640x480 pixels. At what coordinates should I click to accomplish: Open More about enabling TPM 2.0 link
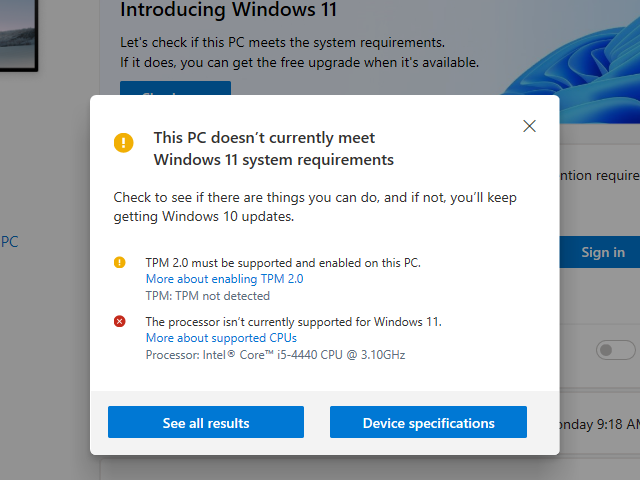224,279
